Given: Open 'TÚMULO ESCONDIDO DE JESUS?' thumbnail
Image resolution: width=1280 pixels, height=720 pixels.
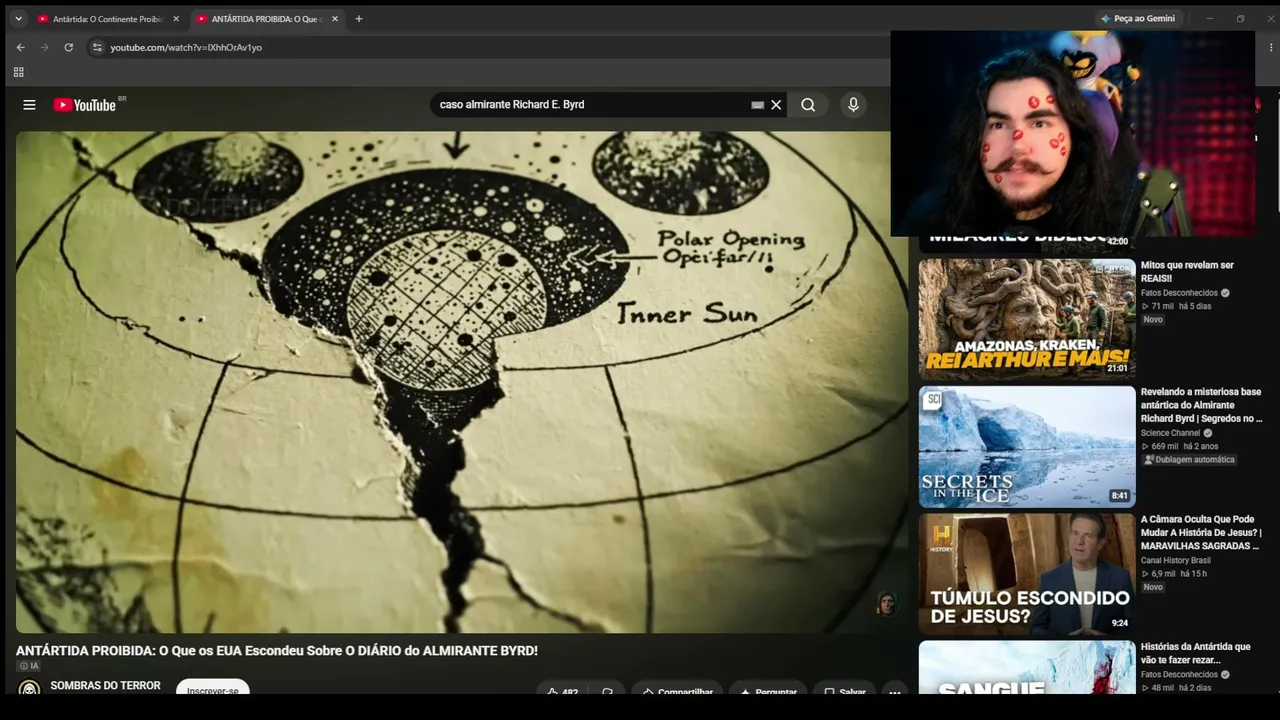Looking at the screenshot, I should click(x=1027, y=574).
